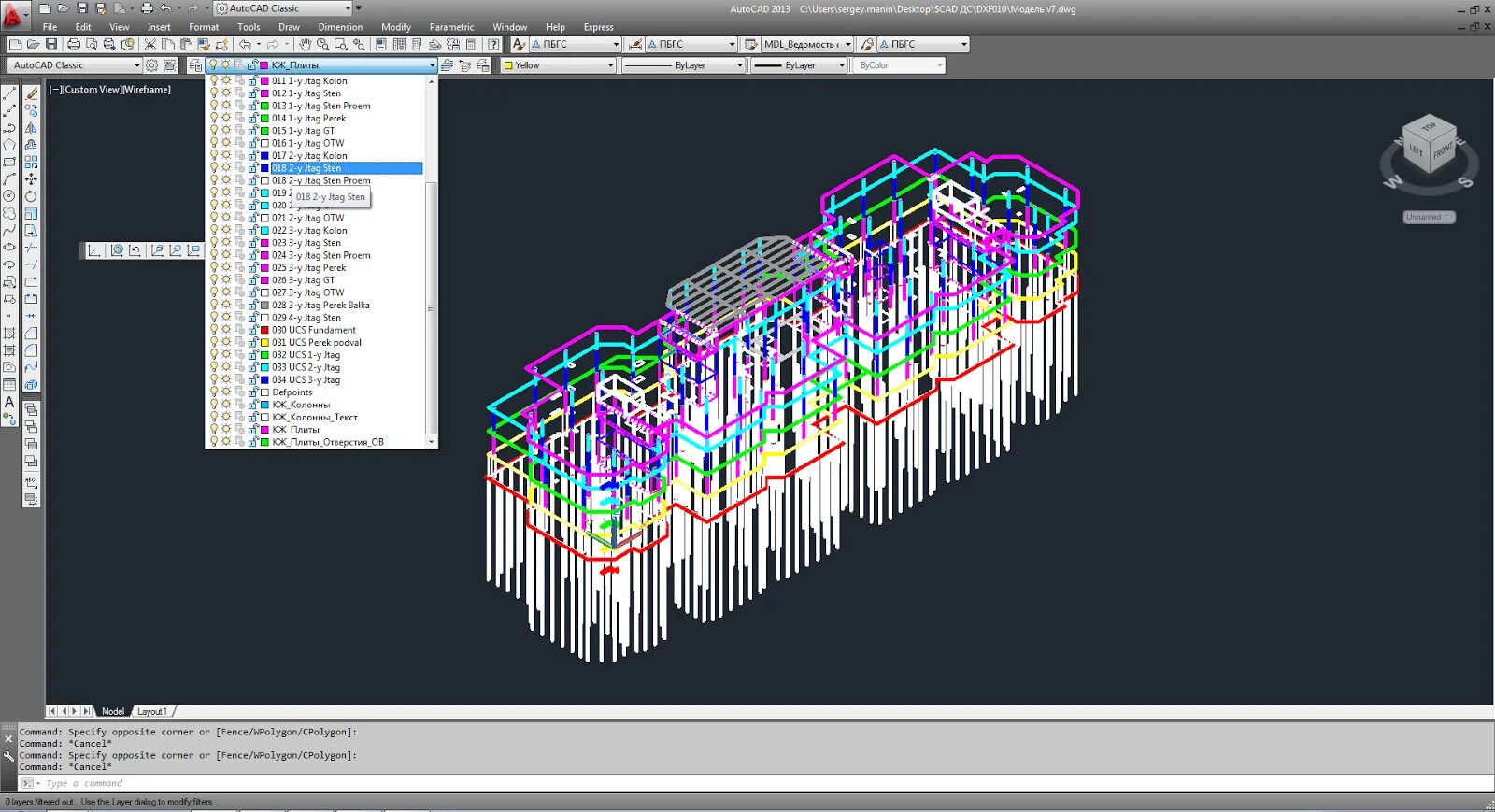Select the Table tool
Screen dimensions: 1495x812
click(9, 384)
